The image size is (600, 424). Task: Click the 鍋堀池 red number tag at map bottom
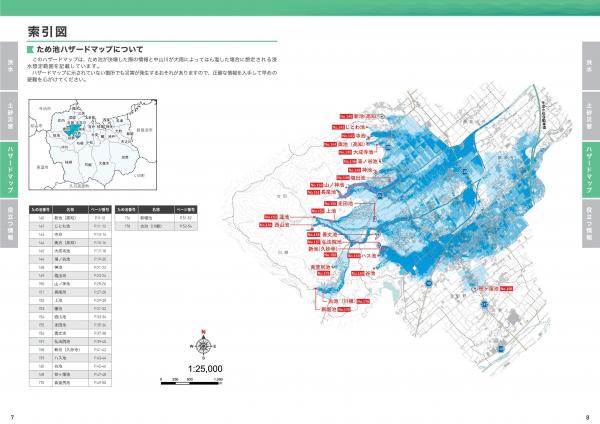coord(344,309)
